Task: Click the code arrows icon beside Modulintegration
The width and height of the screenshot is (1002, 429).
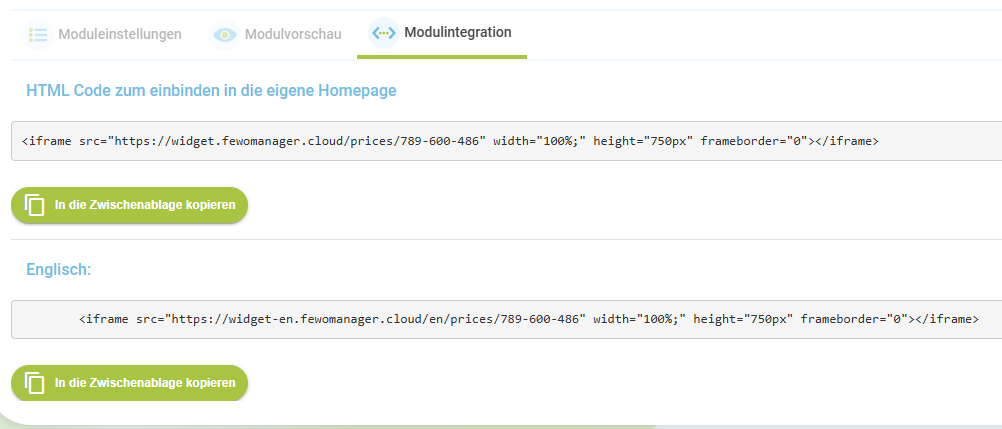Action: point(383,33)
